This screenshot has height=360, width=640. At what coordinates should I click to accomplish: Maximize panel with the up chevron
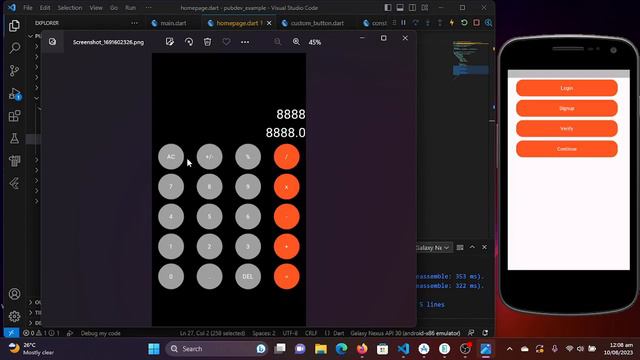(472, 247)
